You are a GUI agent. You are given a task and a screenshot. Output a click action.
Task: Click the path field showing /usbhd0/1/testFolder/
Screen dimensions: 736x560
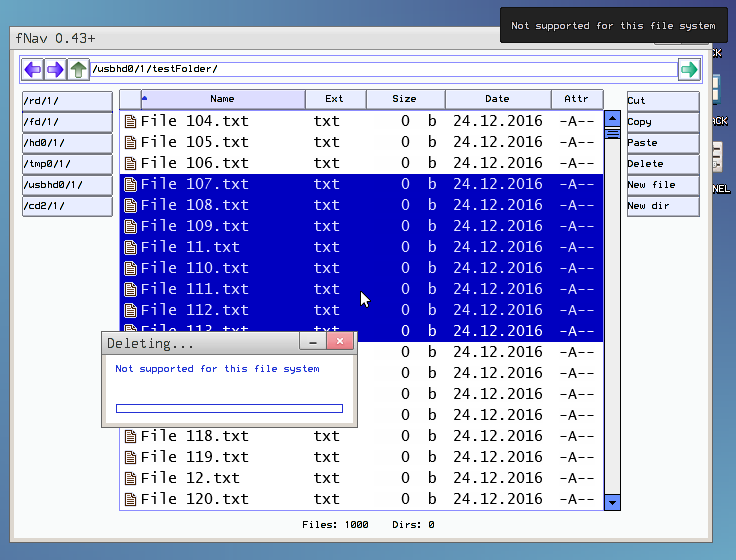[x=384, y=70]
